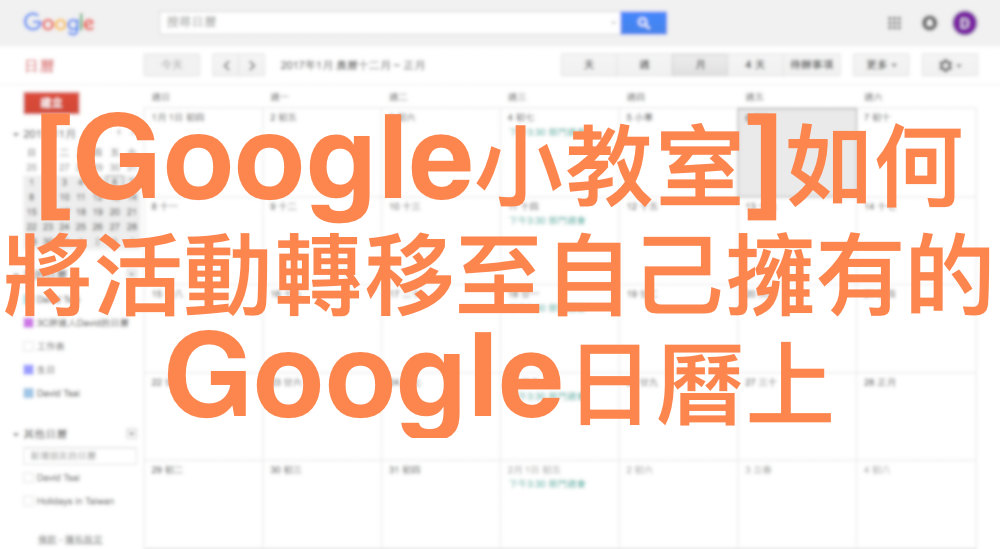Toggle the 生日 calendar blue box

28,370
